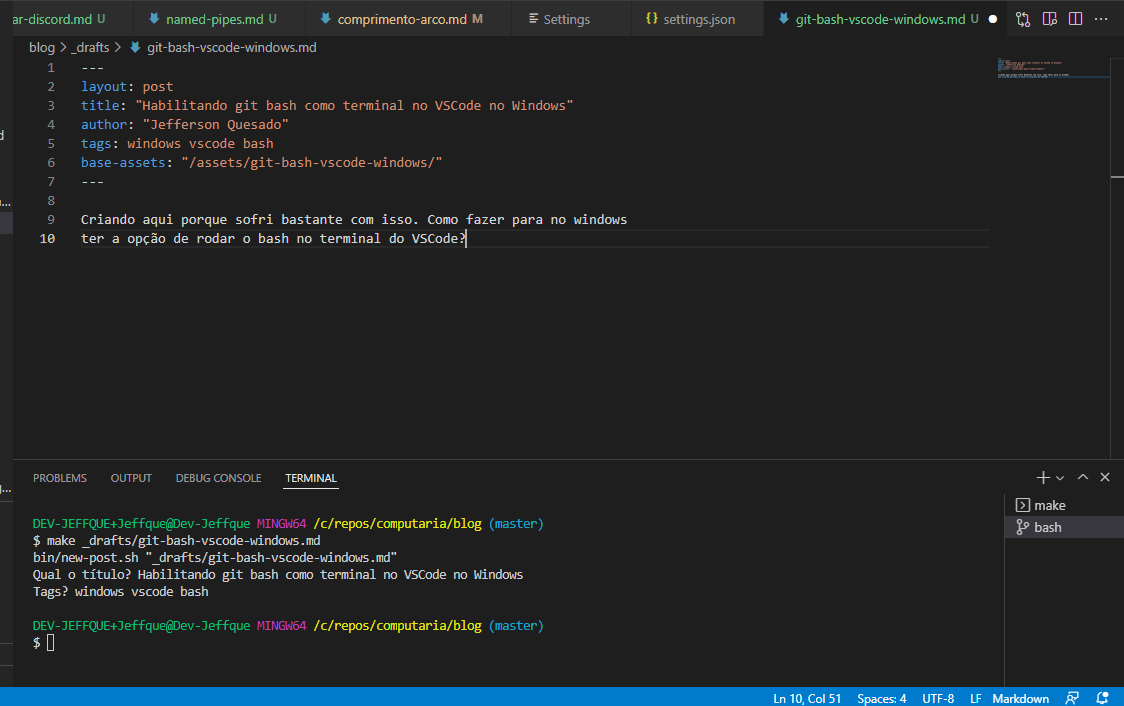
Task: Click the feedback icon in the status bar
Action: (1072, 698)
